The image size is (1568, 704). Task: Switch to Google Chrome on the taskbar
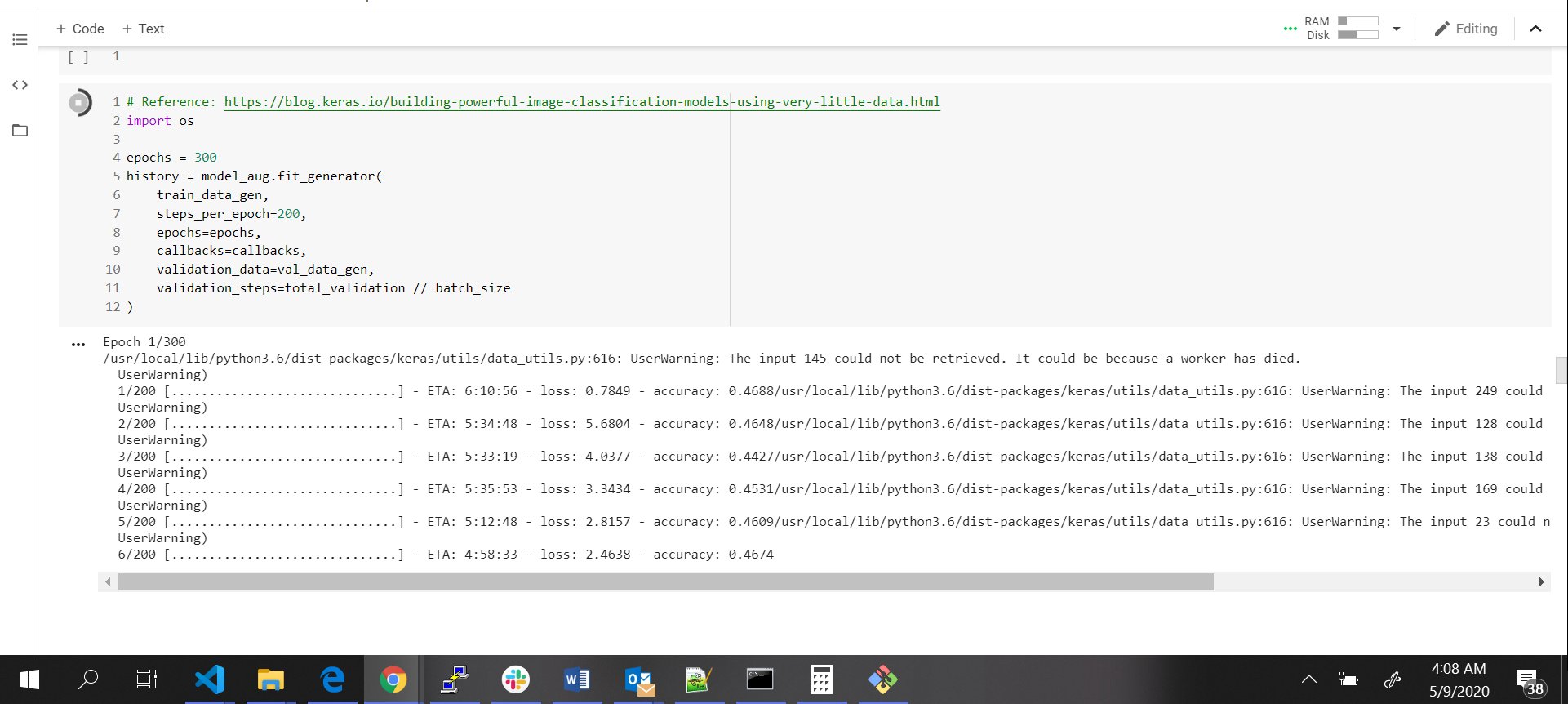coord(393,679)
